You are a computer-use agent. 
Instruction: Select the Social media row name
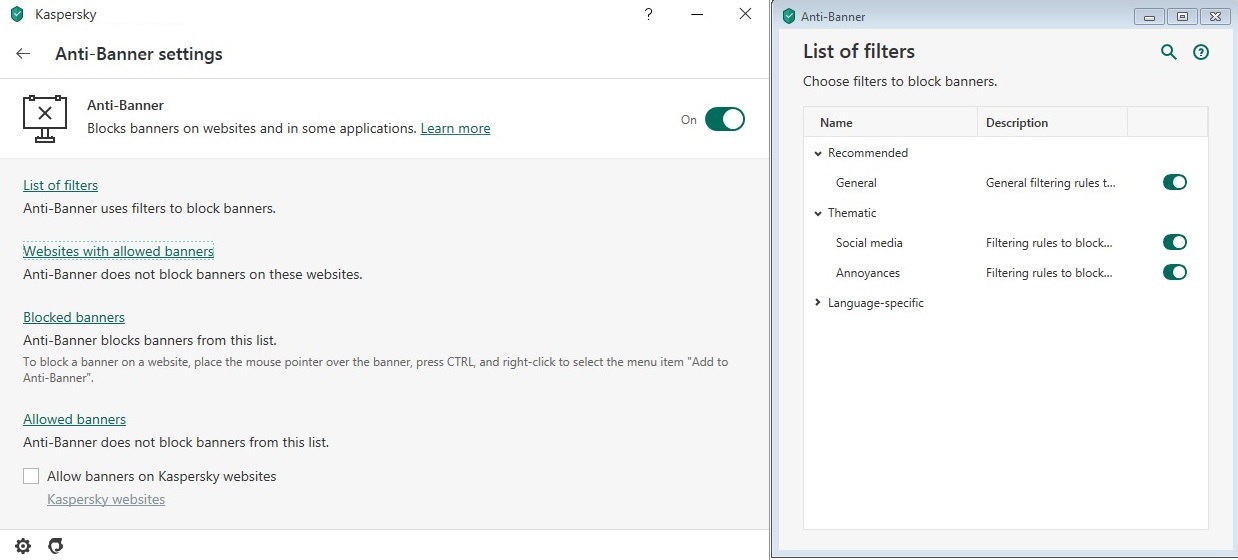[x=869, y=243]
